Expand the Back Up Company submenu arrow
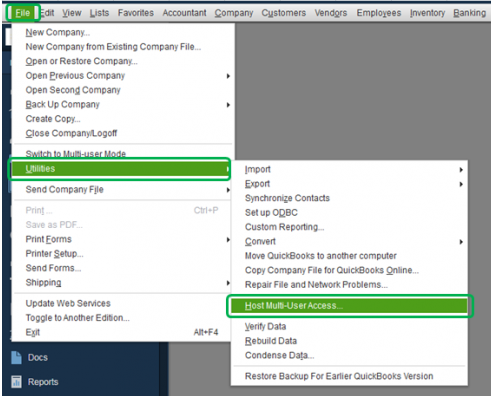Image resolution: width=491 pixels, height=396 pixels. [x=228, y=105]
